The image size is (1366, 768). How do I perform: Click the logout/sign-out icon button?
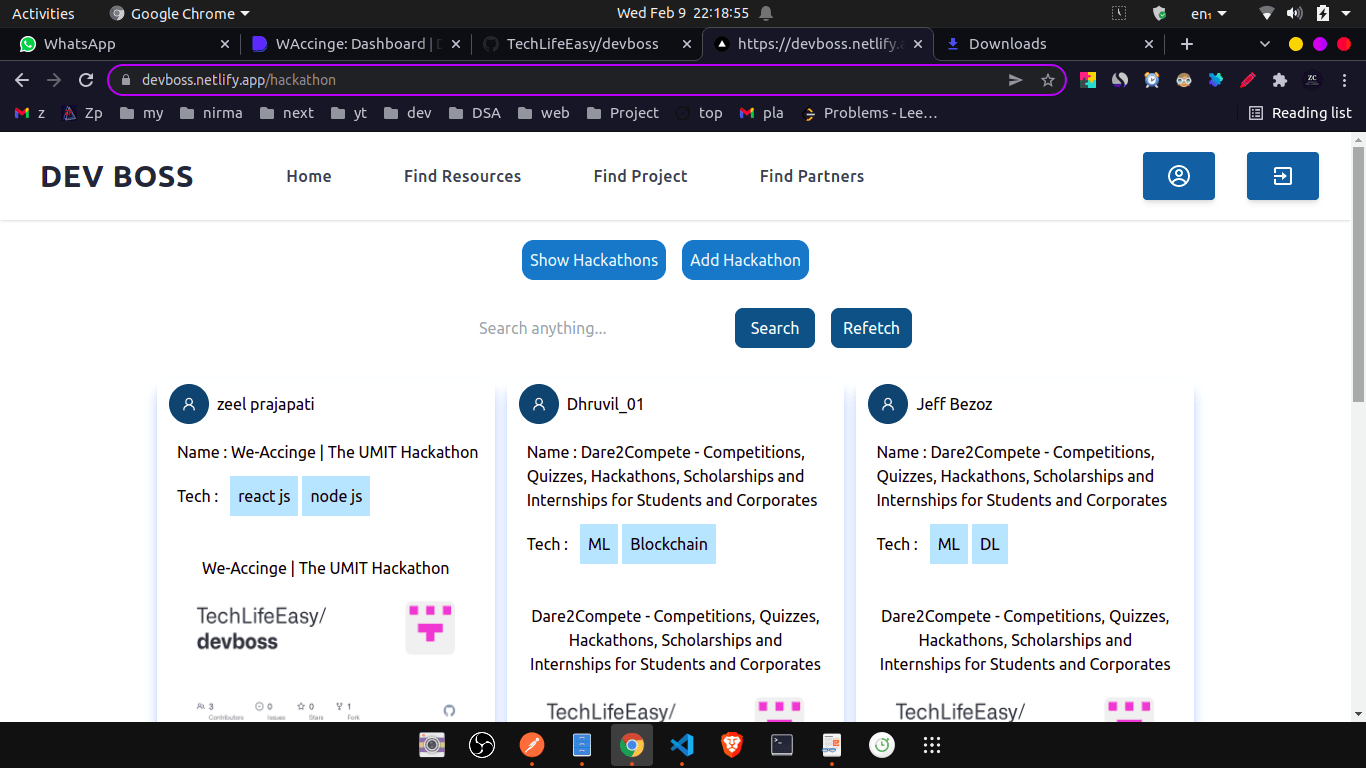pos(1283,176)
